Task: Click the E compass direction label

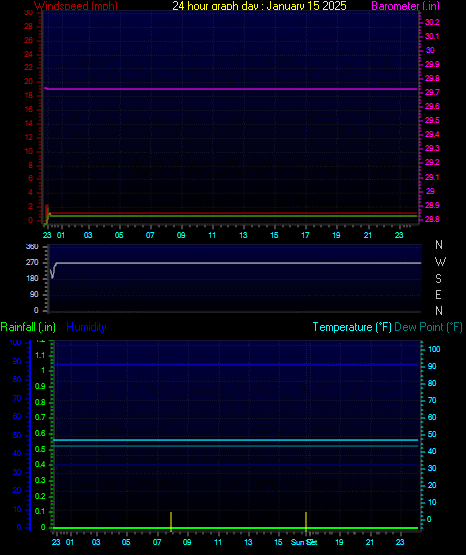Action: pos(438,294)
